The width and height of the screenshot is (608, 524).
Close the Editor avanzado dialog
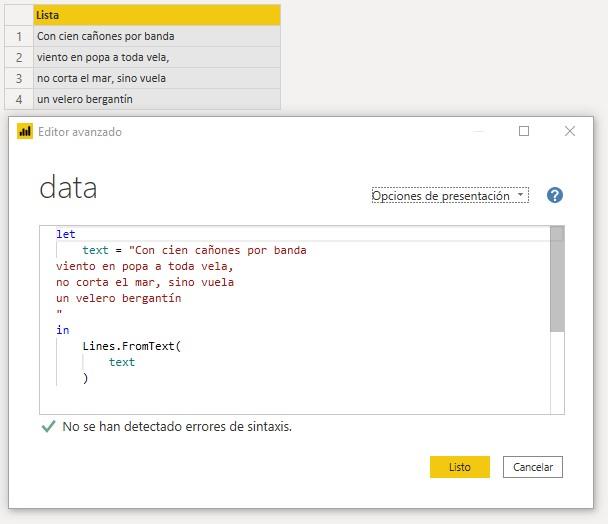[570, 131]
